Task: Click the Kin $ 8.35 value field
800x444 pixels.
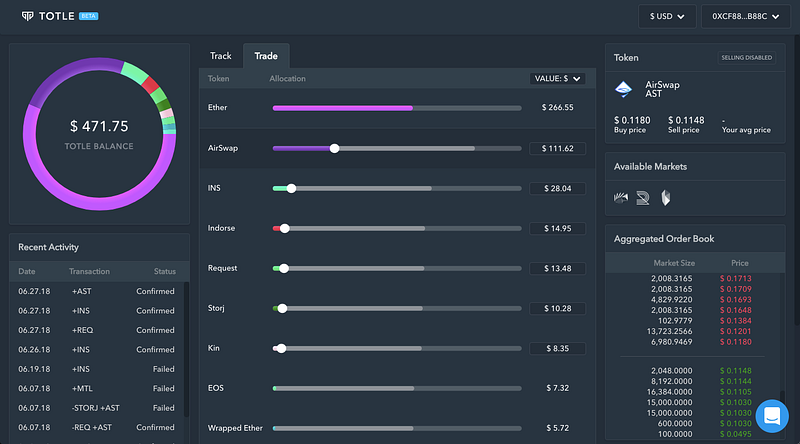Action: point(557,349)
